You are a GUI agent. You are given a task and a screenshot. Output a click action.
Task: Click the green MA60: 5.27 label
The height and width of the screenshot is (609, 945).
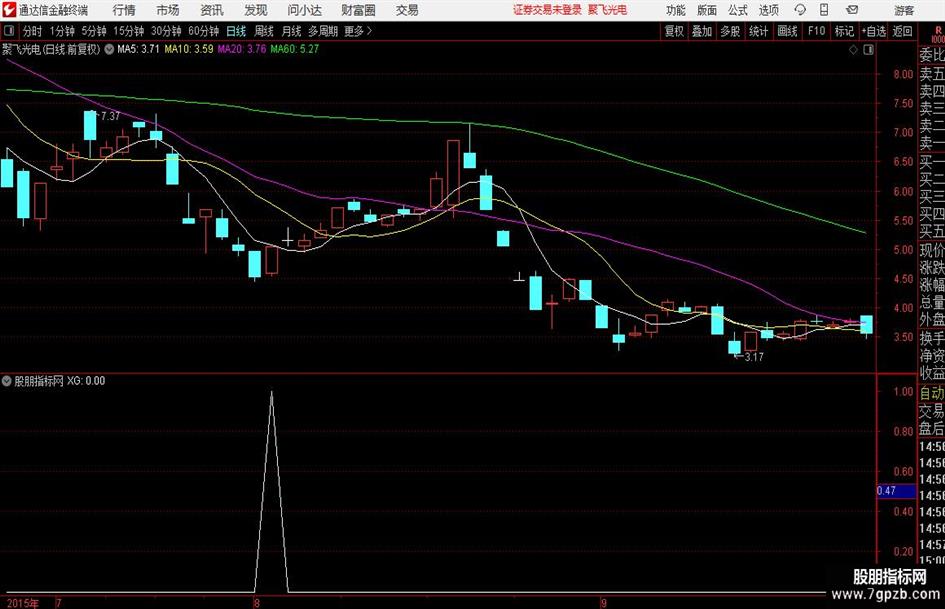tap(295, 49)
